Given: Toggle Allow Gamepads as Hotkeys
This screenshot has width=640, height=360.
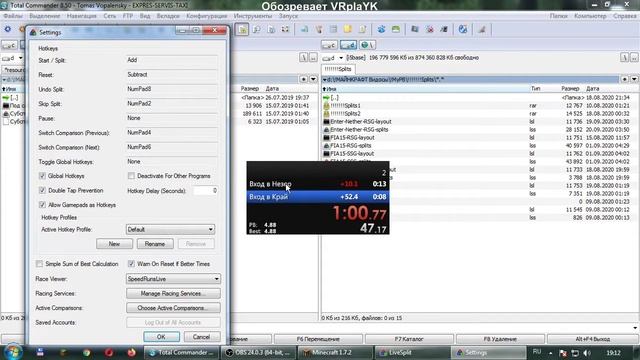Looking at the screenshot, I should tap(42, 205).
